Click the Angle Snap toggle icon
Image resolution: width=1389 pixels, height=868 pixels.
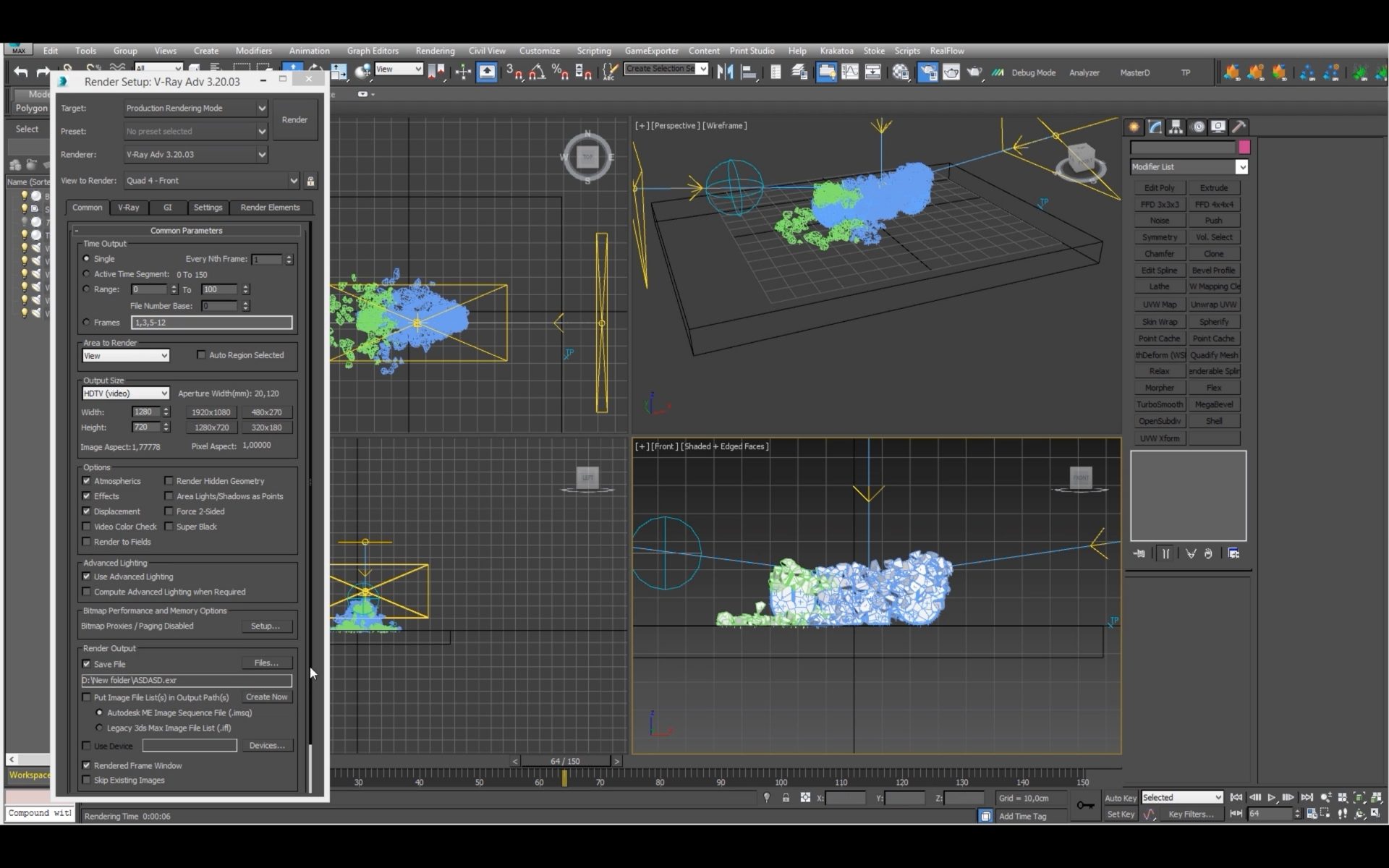coord(537,72)
